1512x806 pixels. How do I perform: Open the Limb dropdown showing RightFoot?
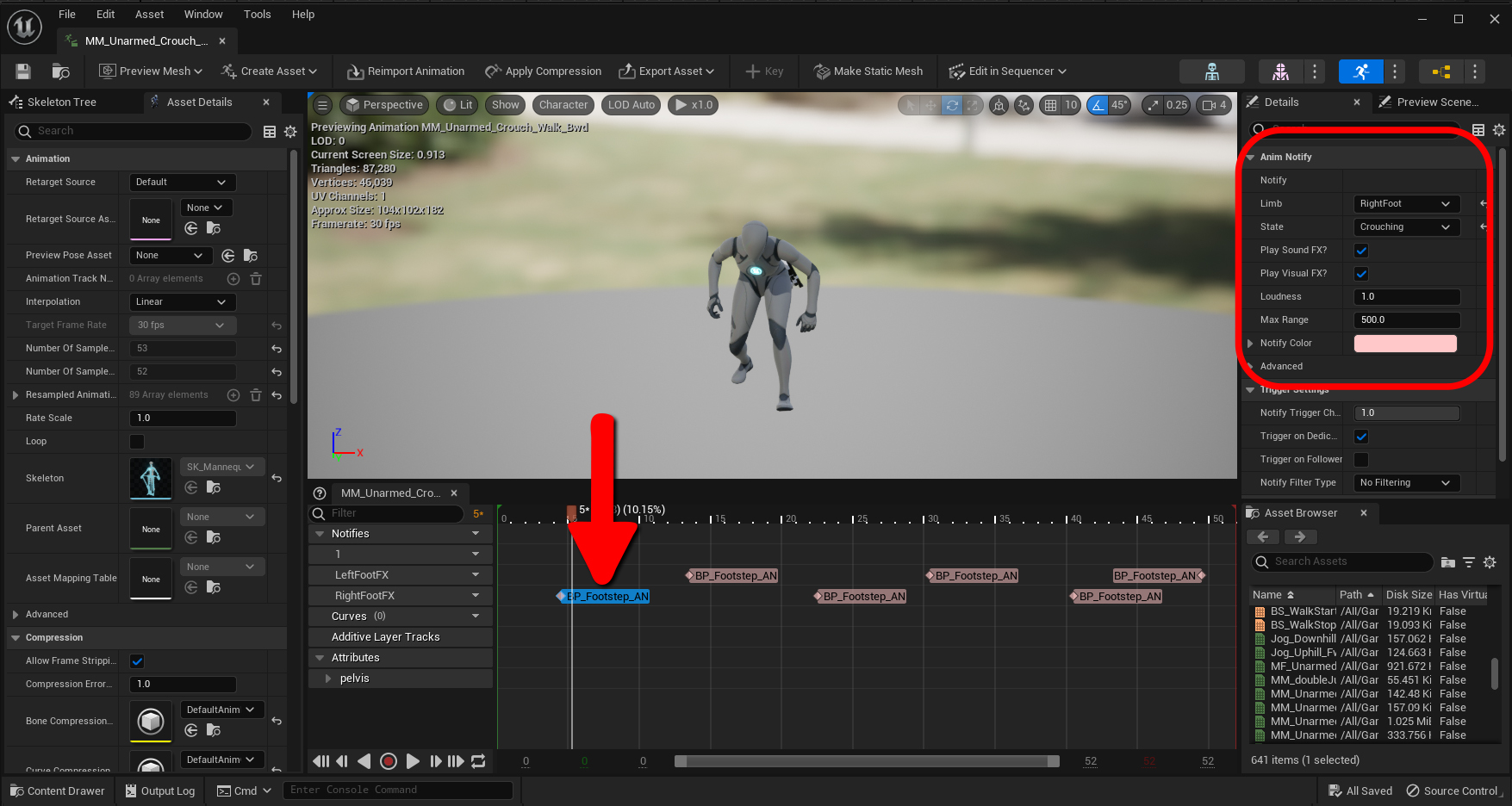click(1405, 203)
